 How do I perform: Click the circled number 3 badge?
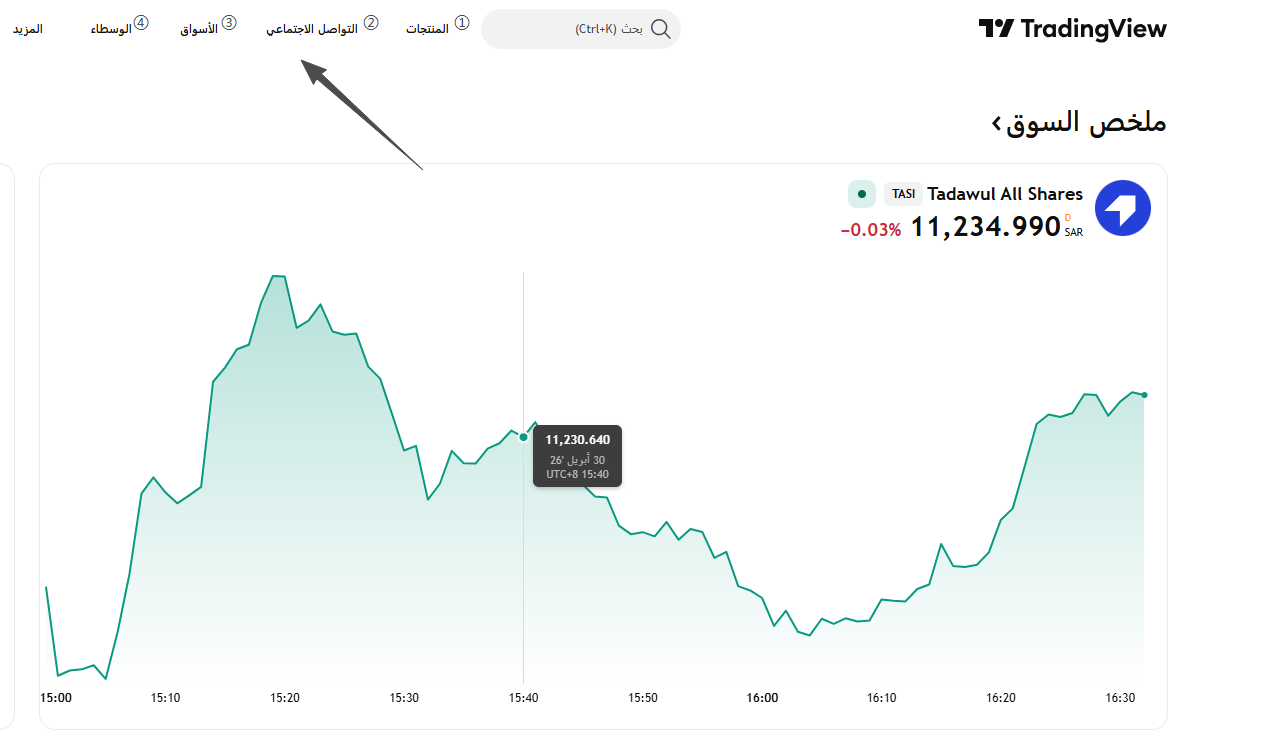[x=229, y=22]
